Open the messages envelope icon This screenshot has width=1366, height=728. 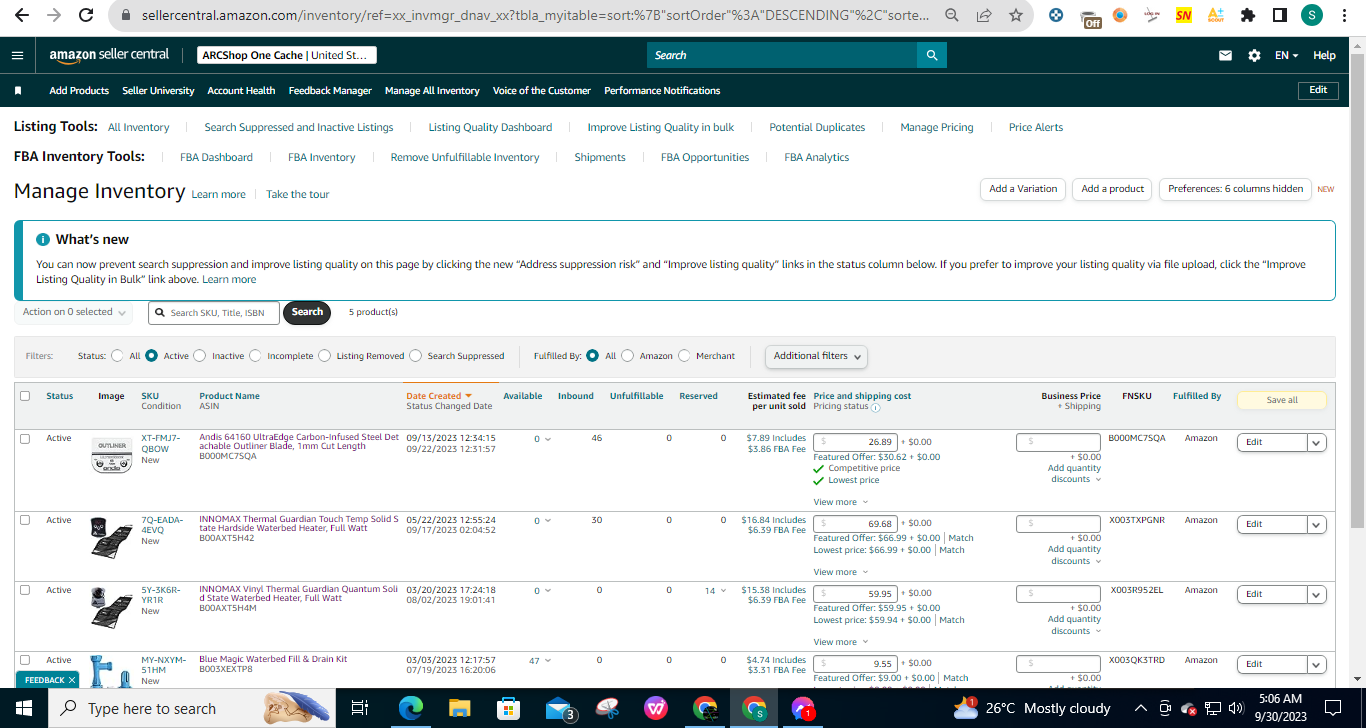(x=1225, y=56)
